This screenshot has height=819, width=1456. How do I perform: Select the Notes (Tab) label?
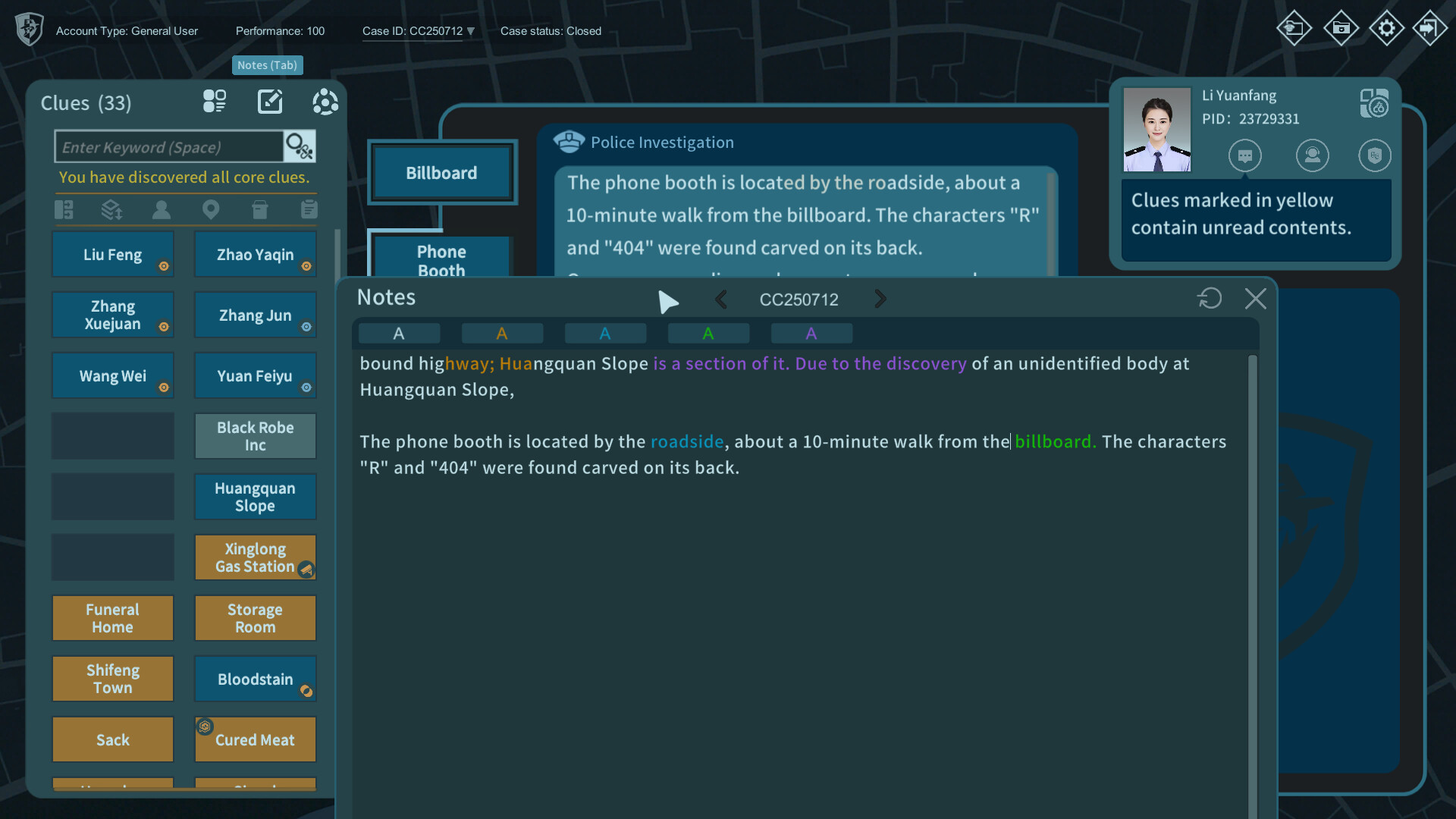[267, 65]
